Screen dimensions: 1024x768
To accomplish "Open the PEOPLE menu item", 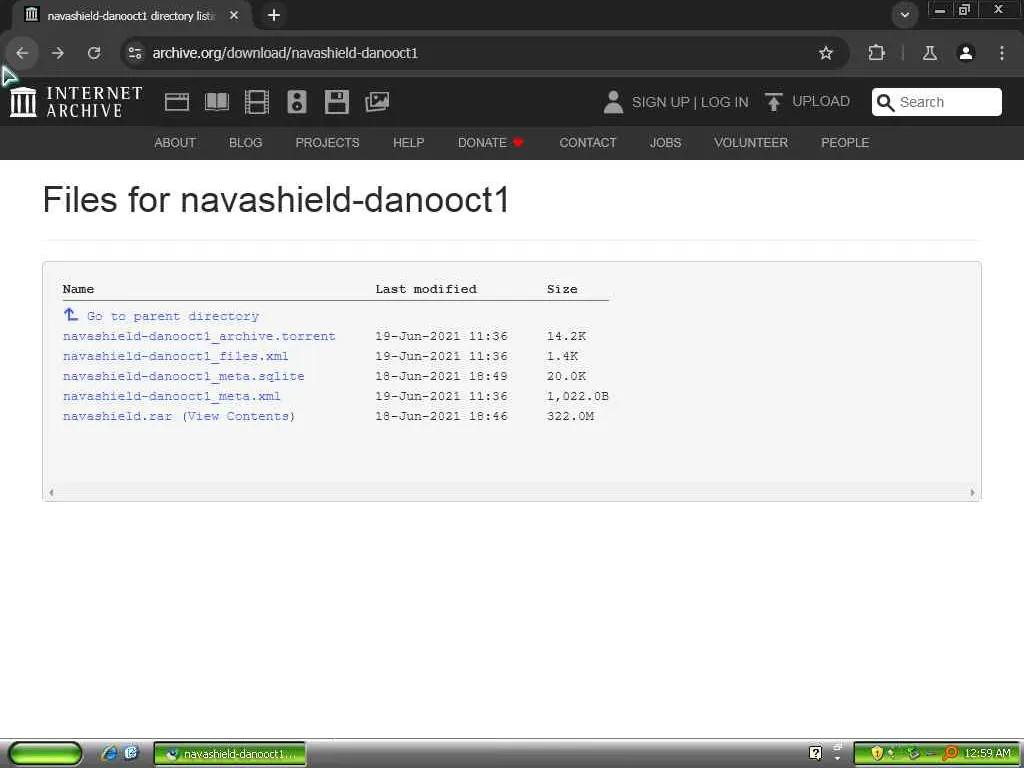I will [x=844, y=142].
